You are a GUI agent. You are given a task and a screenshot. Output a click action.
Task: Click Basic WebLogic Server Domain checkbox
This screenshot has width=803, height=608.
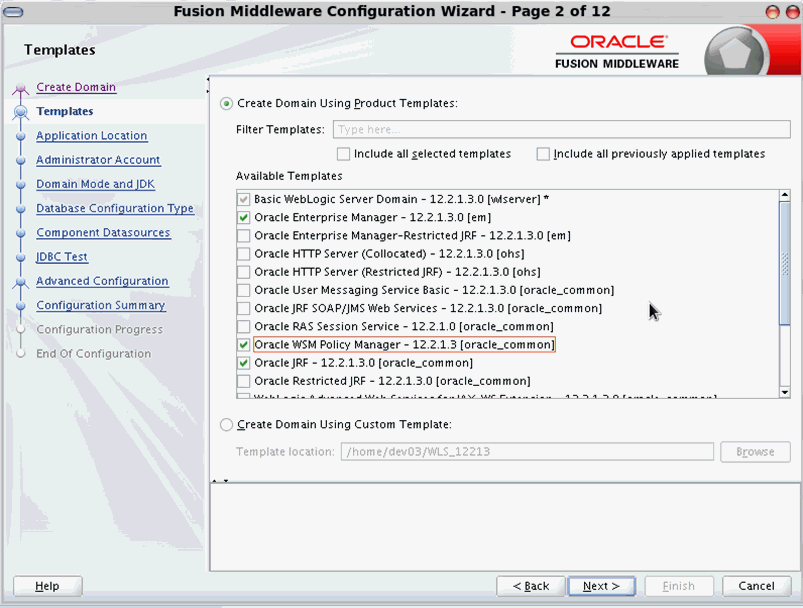244,199
